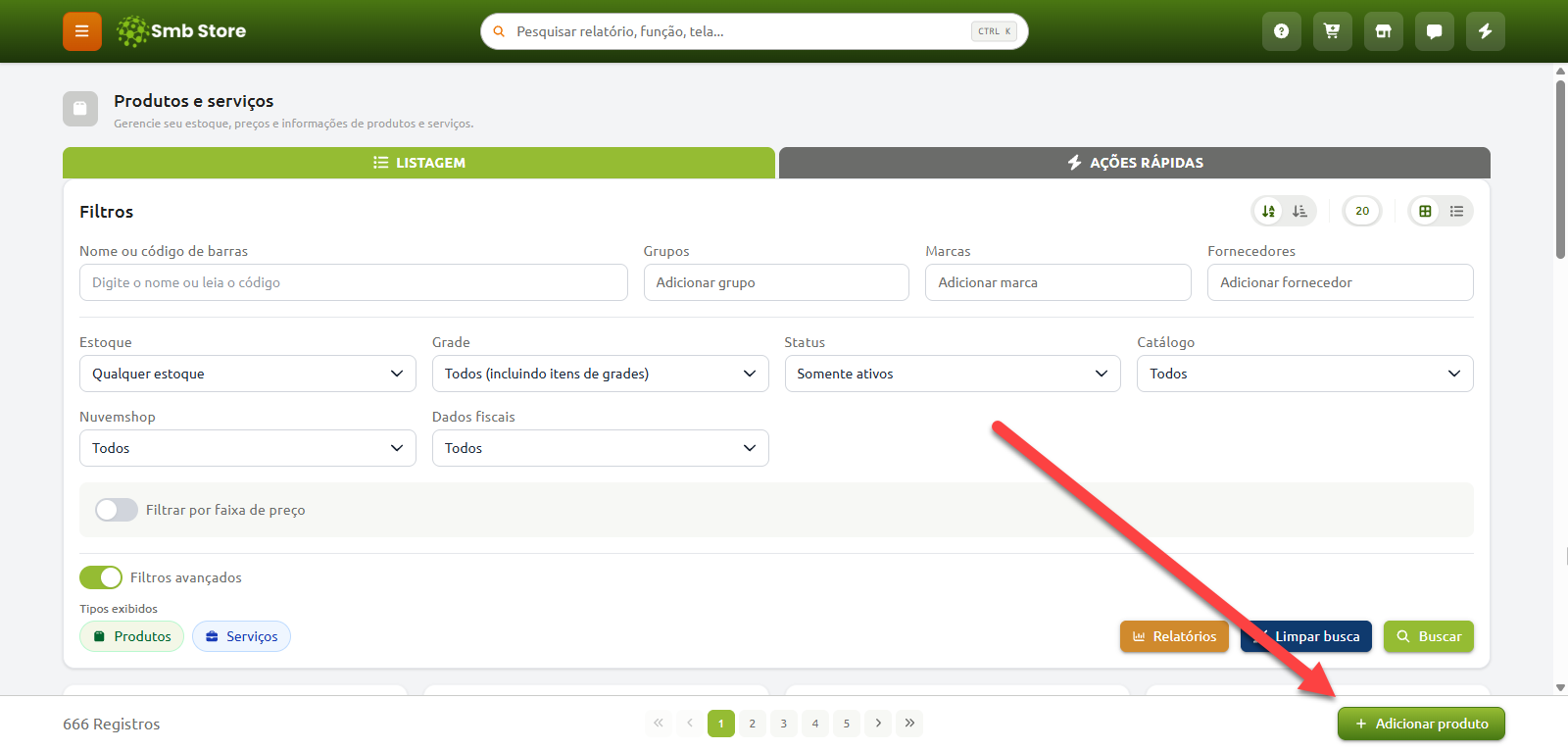Switch to grid view layout
1568x750 pixels.
point(1426,211)
